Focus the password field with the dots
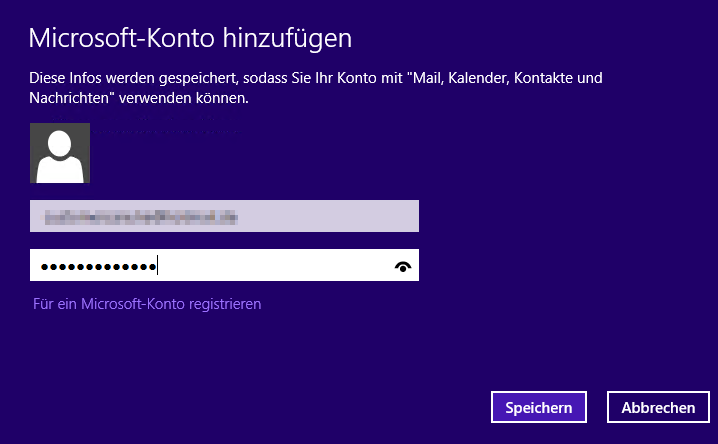The image size is (718, 444). (x=224, y=265)
